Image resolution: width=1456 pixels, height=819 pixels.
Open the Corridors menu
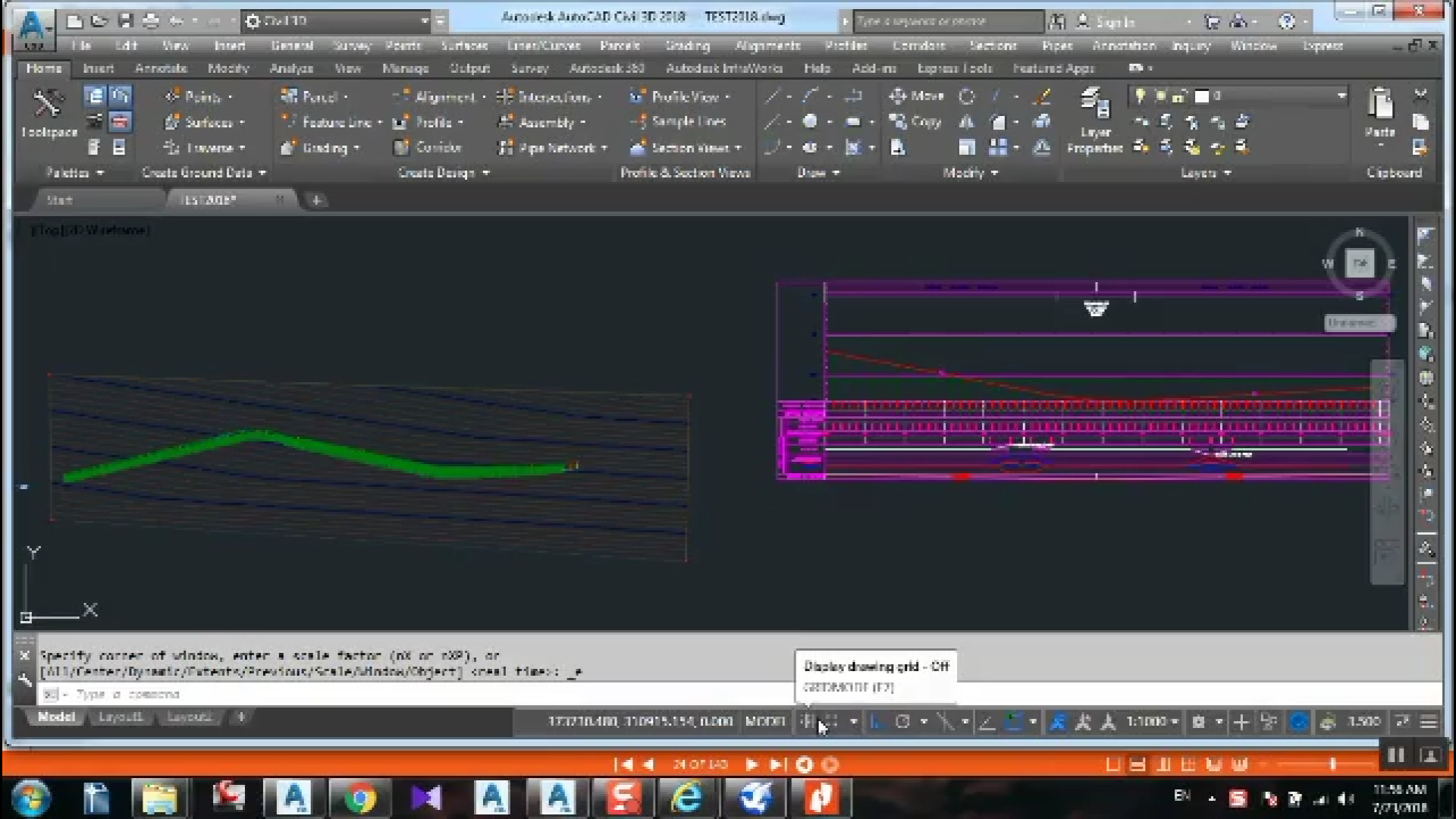coord(918,45)
